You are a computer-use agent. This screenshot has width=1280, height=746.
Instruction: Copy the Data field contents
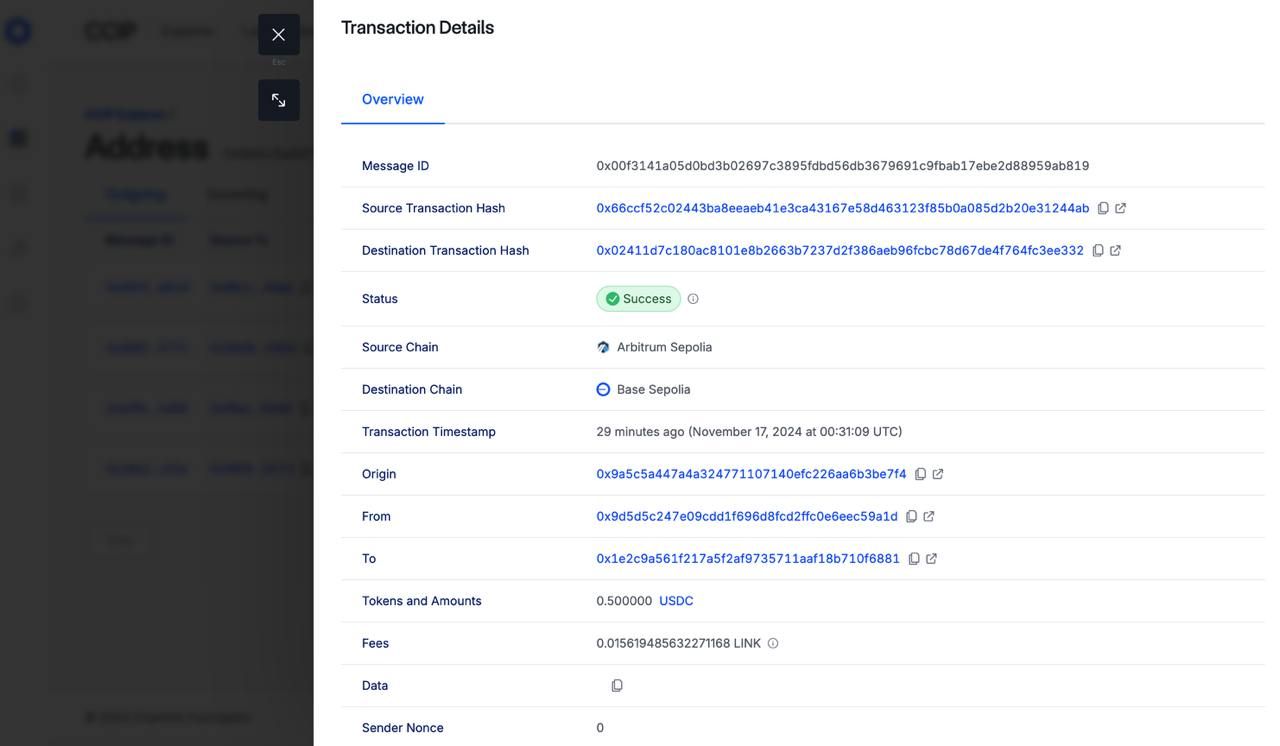tap(617, 686)
